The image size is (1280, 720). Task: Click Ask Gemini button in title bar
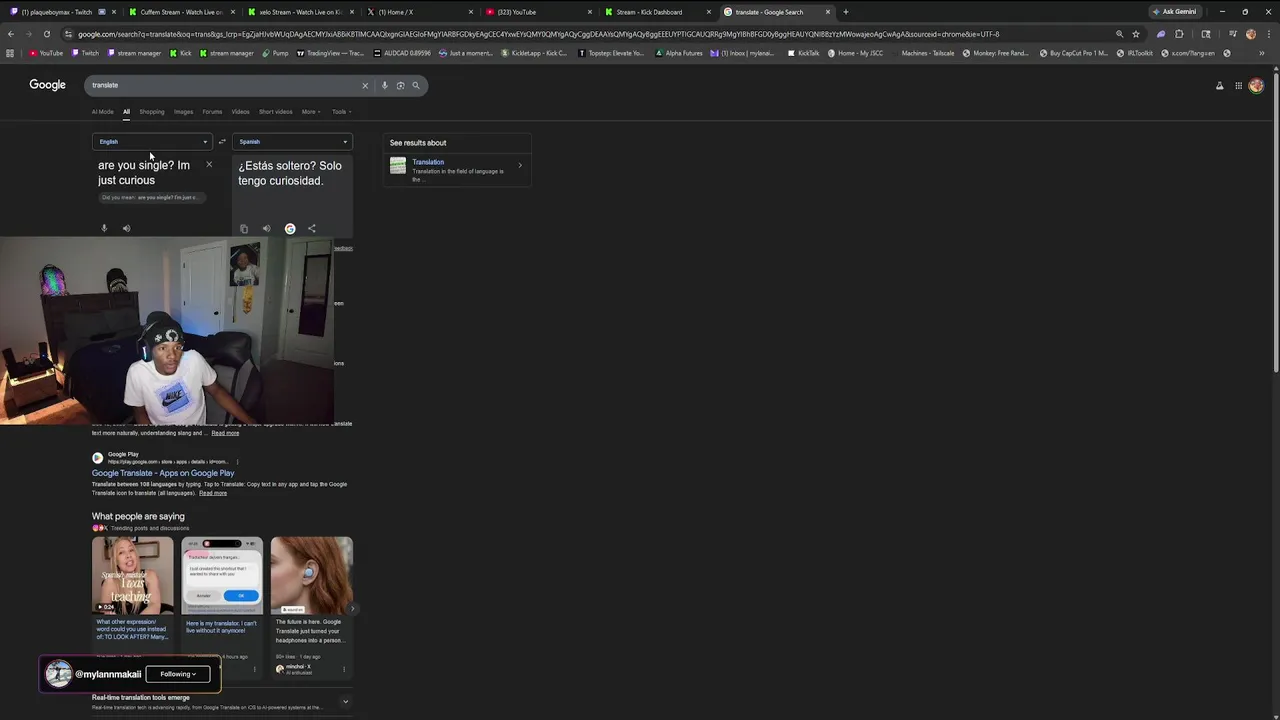[x=1174, y=12]
